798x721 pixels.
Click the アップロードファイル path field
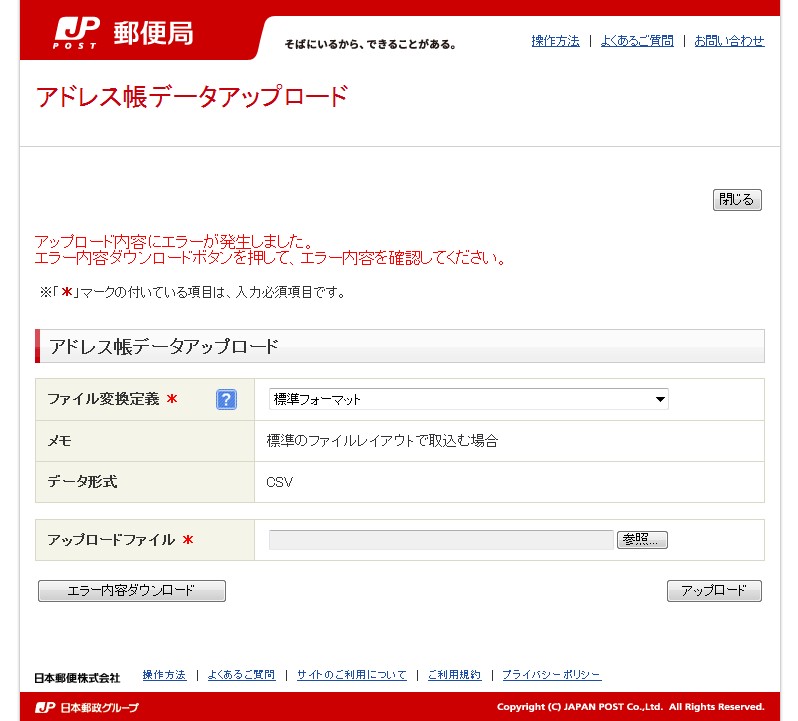coord(440,540)
